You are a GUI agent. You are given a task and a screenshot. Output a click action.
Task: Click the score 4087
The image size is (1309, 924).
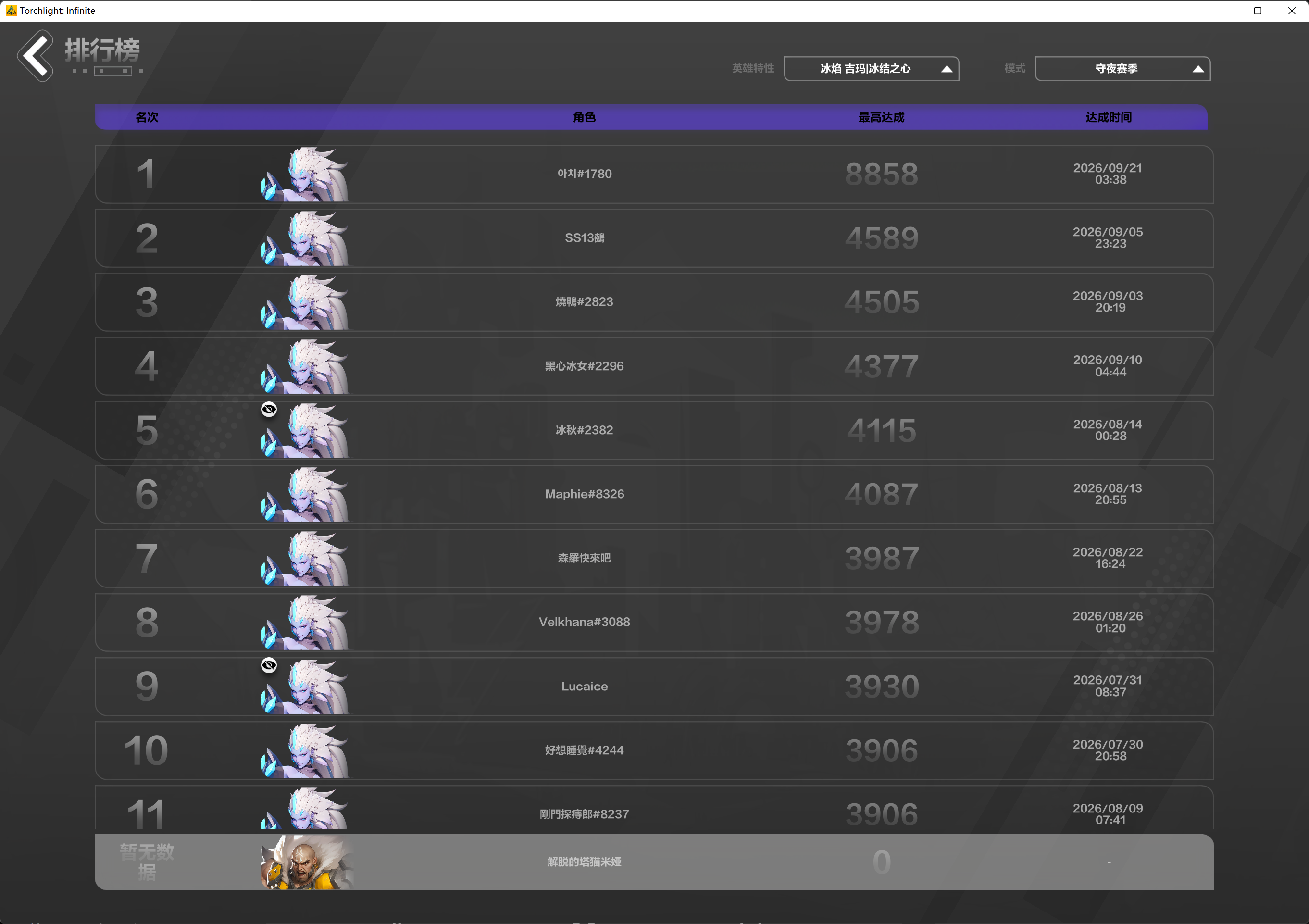click(882, 494)
